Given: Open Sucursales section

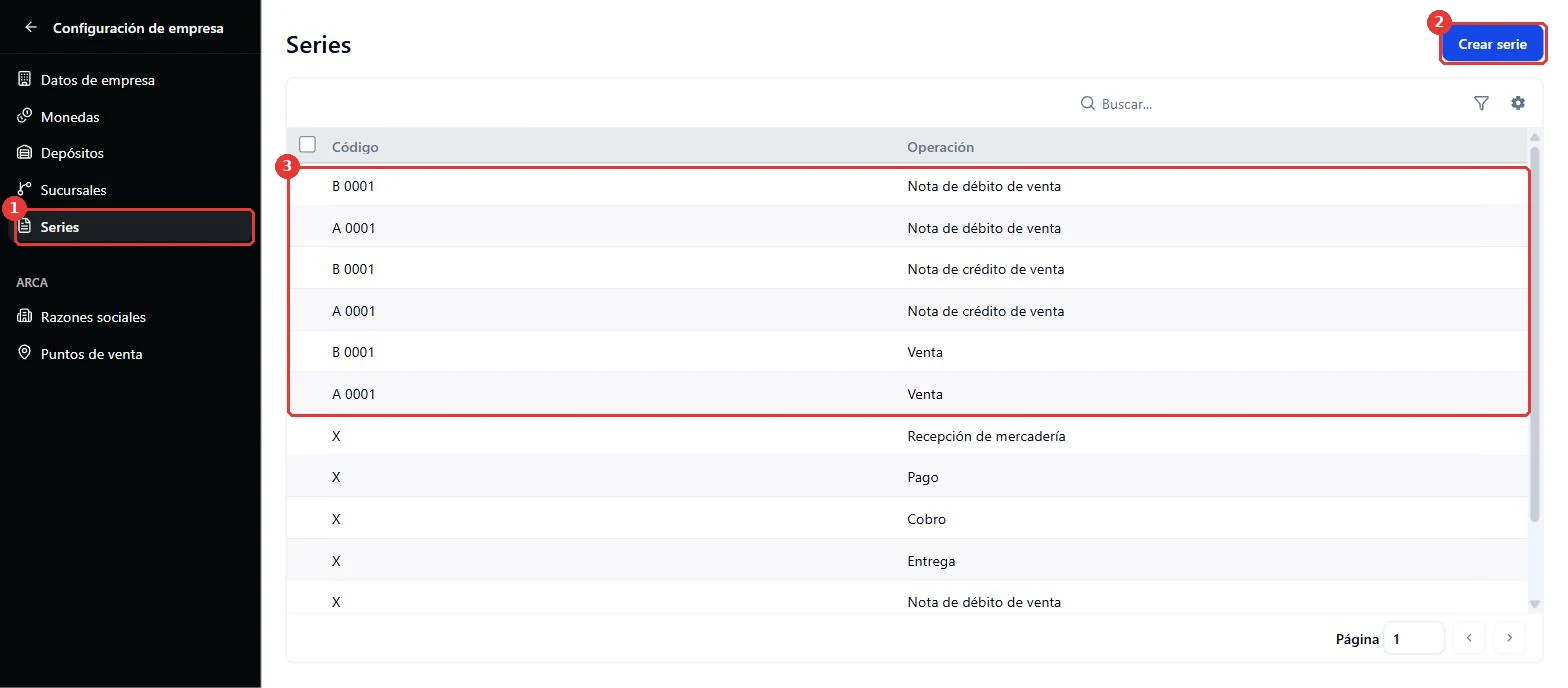Looking at the screenshot, I should [x=130, y=190].
